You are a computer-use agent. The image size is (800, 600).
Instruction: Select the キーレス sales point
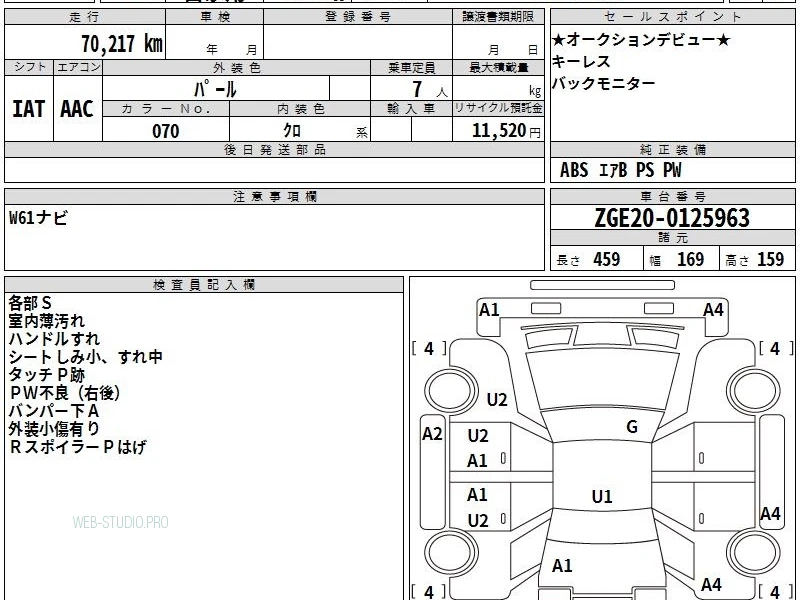[581, 62]
